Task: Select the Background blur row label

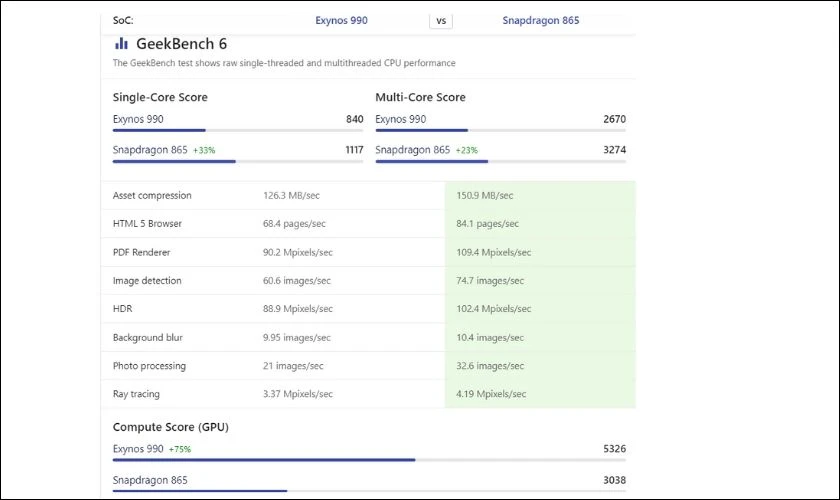Action: (148, 338)
